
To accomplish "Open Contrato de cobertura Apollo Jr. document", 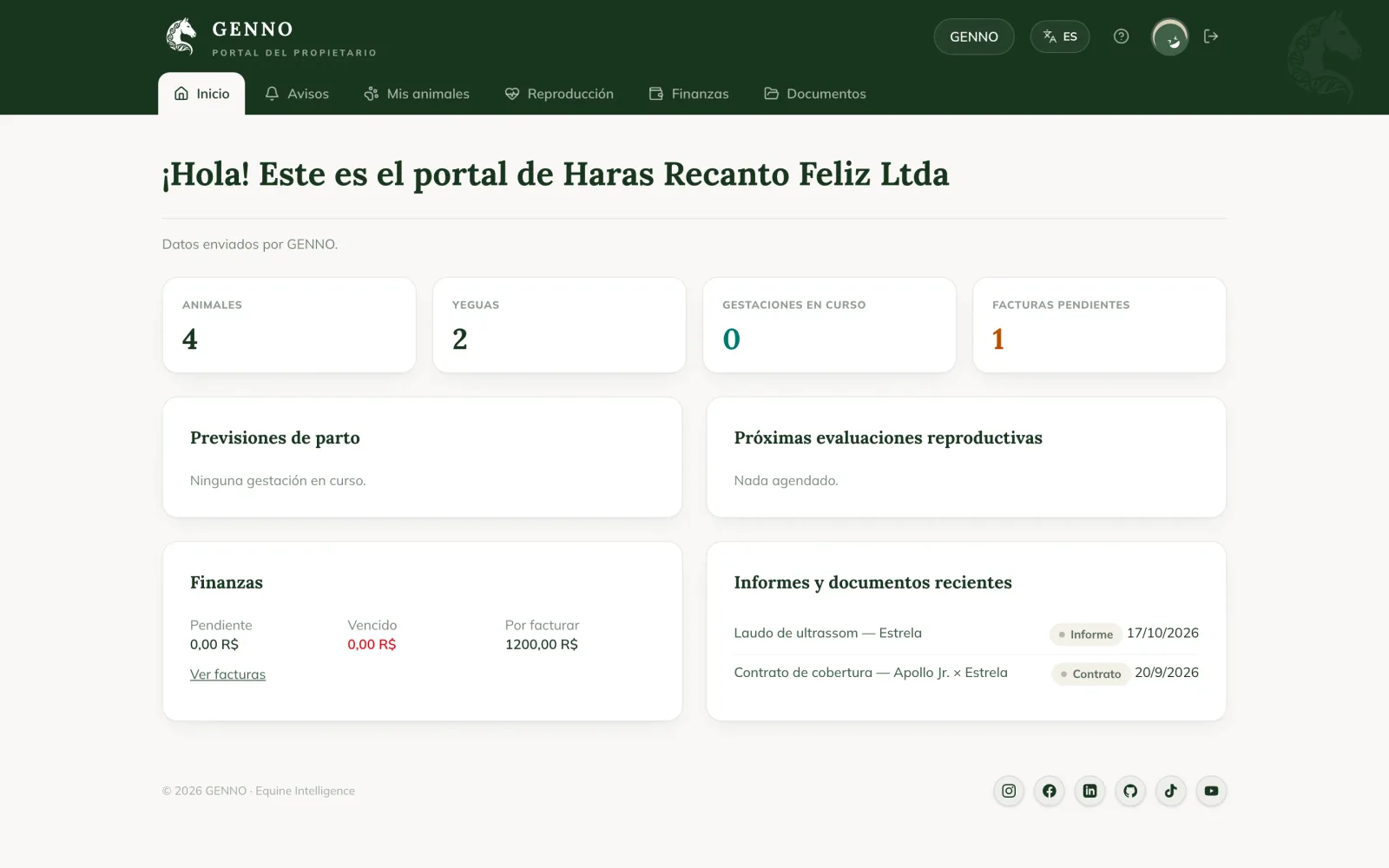I will point(871,673).
